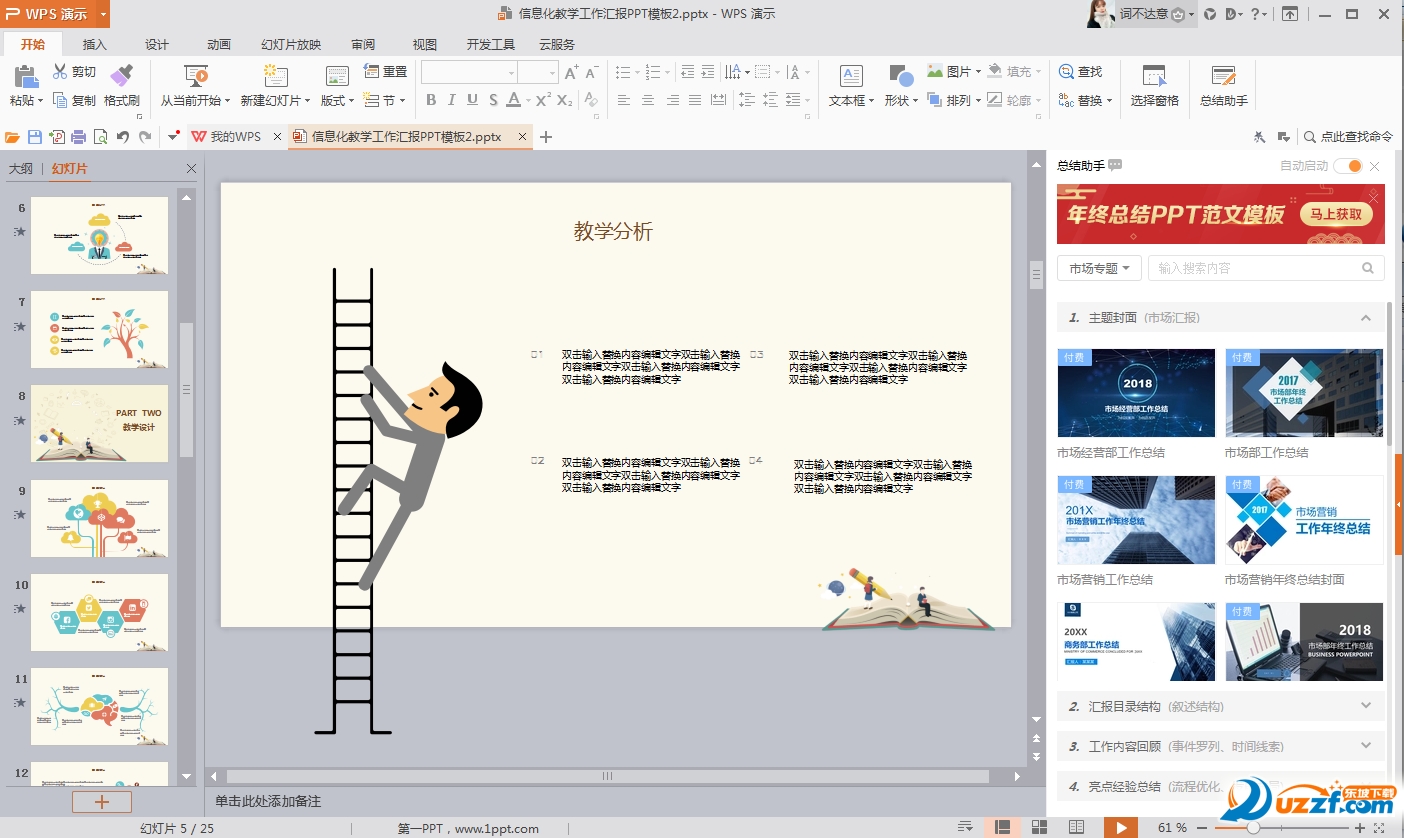1404x838 pixels.
Task: Switch to the Outline (大纲) panel tab
Action: pyautogui.click(x=21, y=169)
